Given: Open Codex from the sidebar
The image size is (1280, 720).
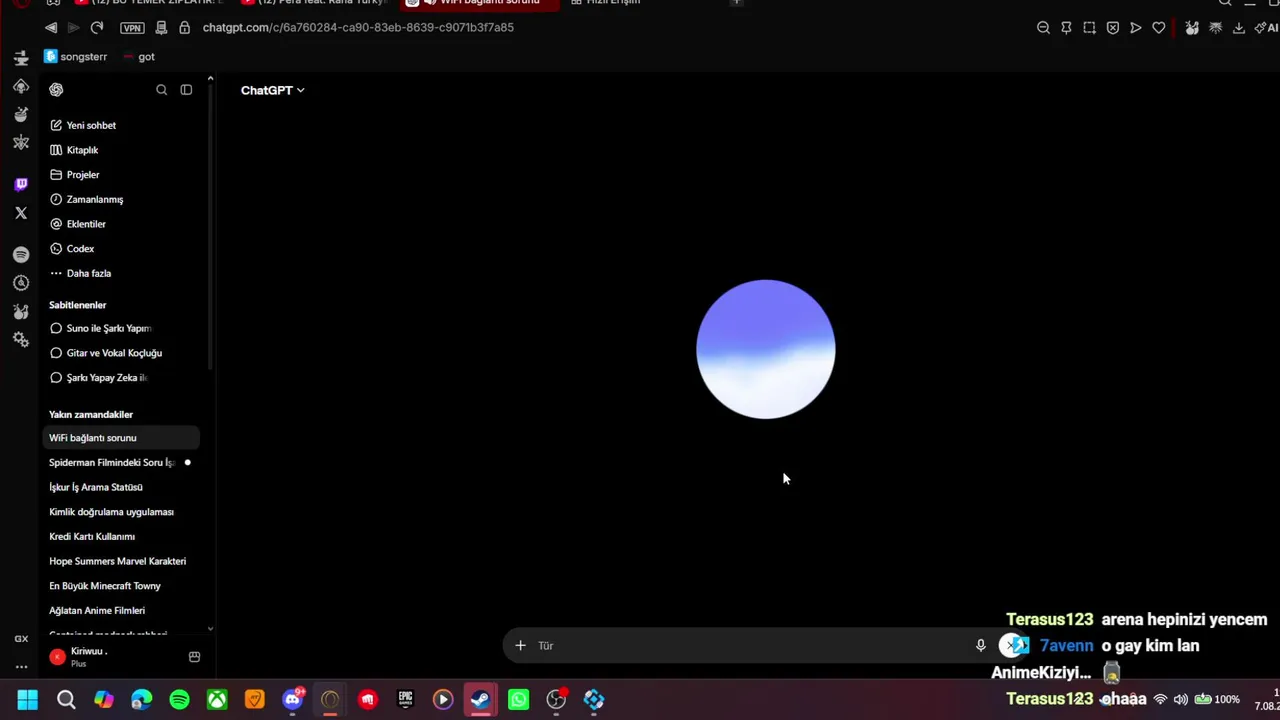Looking at the screenshot, I should coord(122,248).
